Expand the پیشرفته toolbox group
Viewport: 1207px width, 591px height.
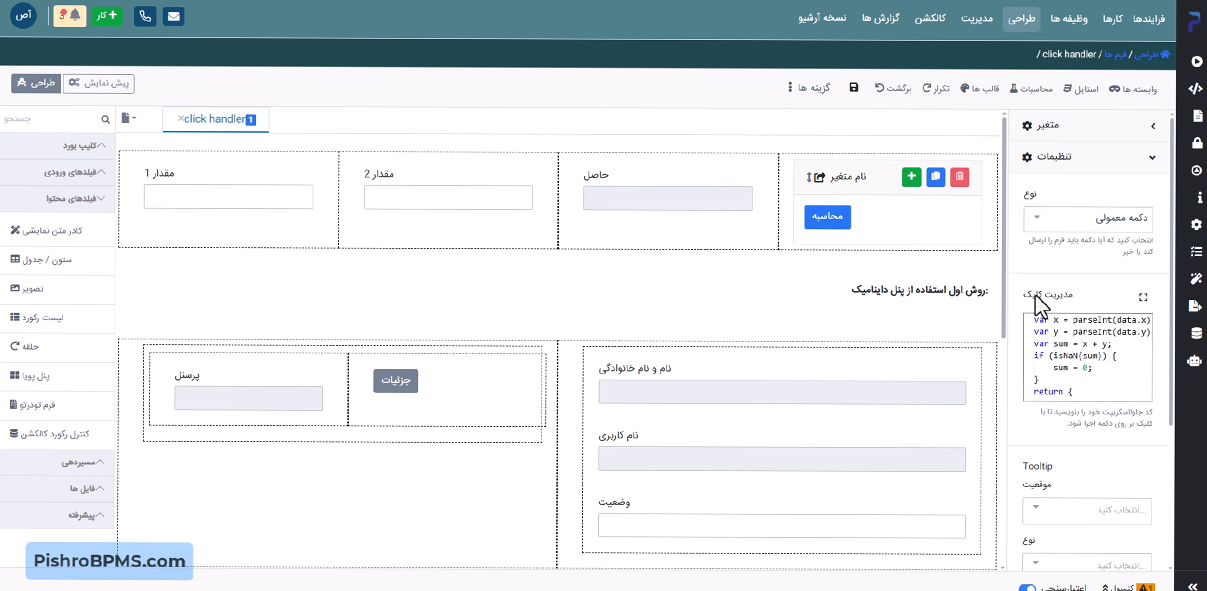click(58, 515)
